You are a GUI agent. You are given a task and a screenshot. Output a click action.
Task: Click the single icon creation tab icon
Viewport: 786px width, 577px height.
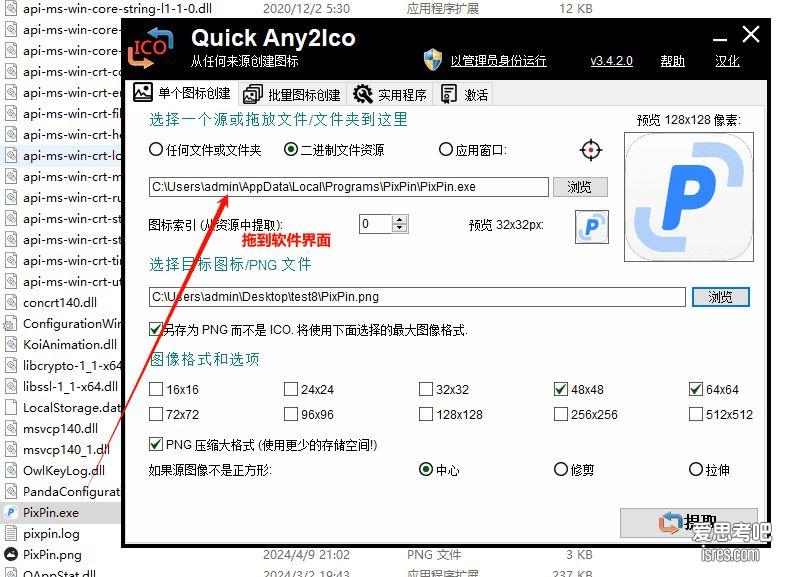pos(142,93)
